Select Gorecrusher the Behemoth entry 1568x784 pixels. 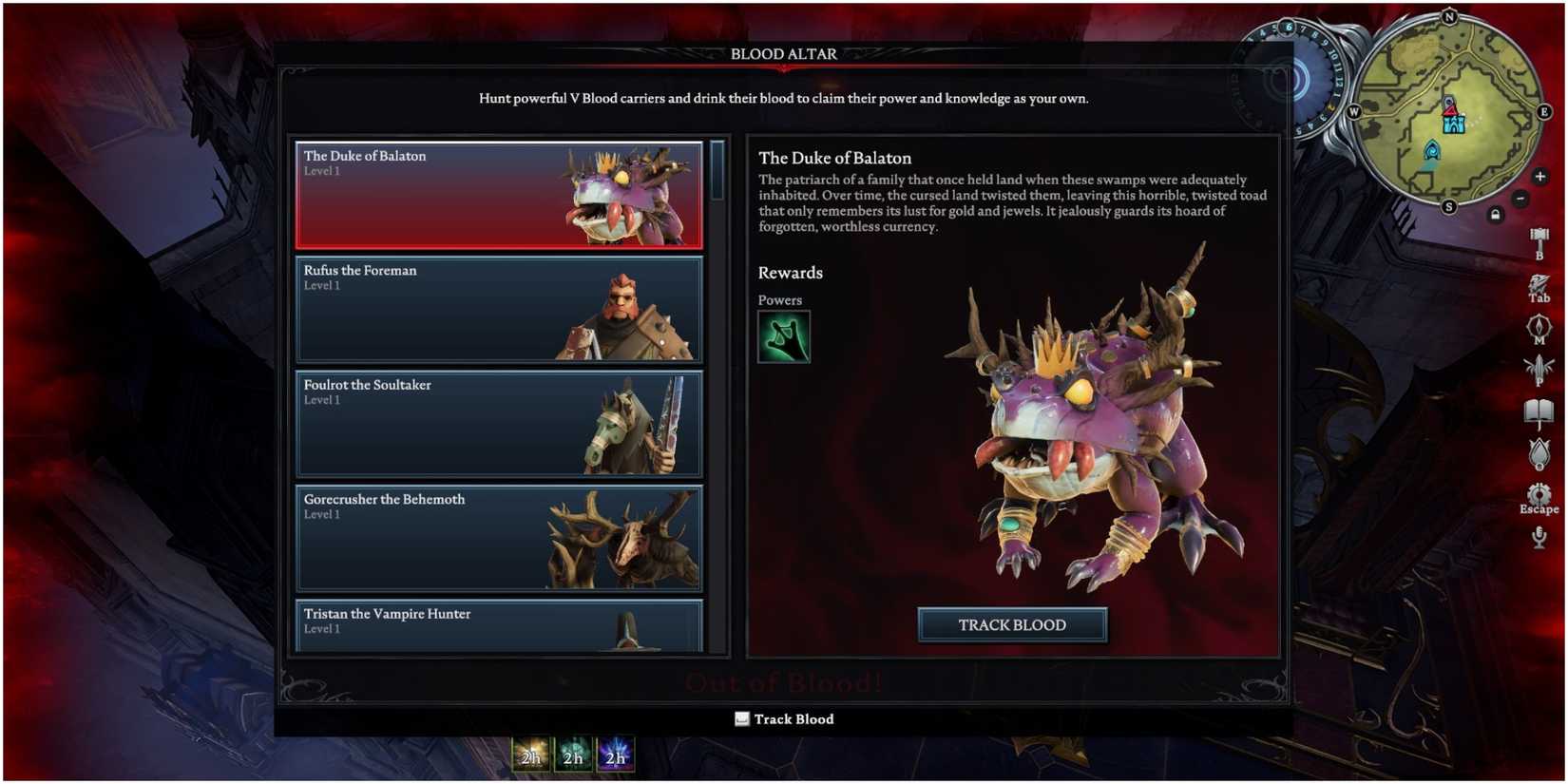499,539
